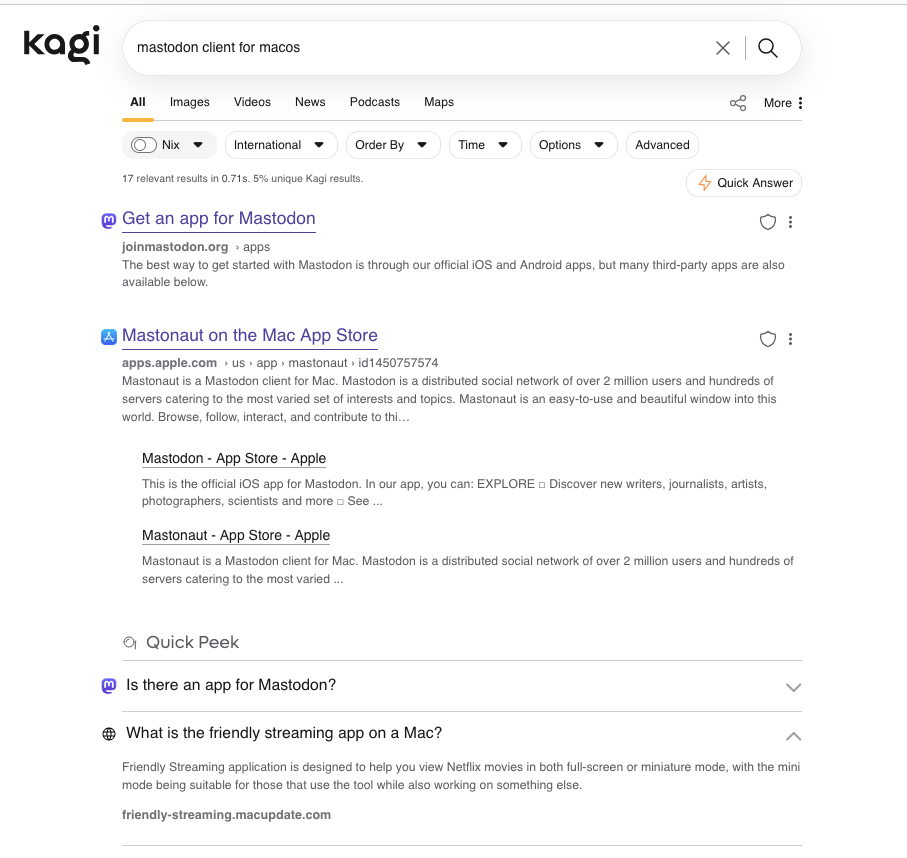This screenshot has height=858, width=907.
Task: Click the Mastodon favicon in Quick Peek question
Action: [109, 686]
